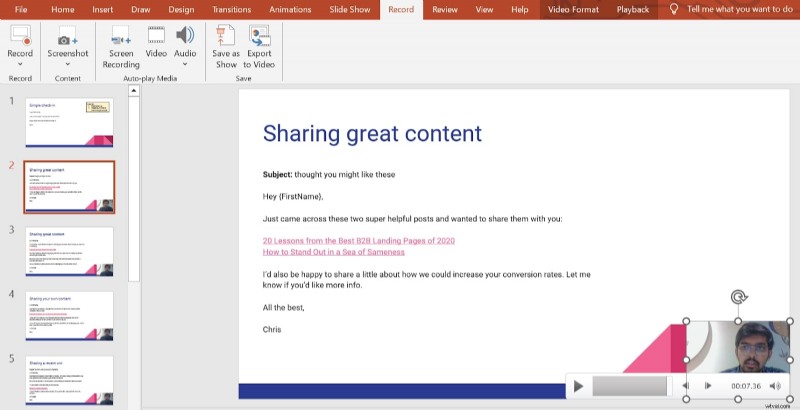
Task: Click the slide panel scrollbar track
Action: click(134, 189)
